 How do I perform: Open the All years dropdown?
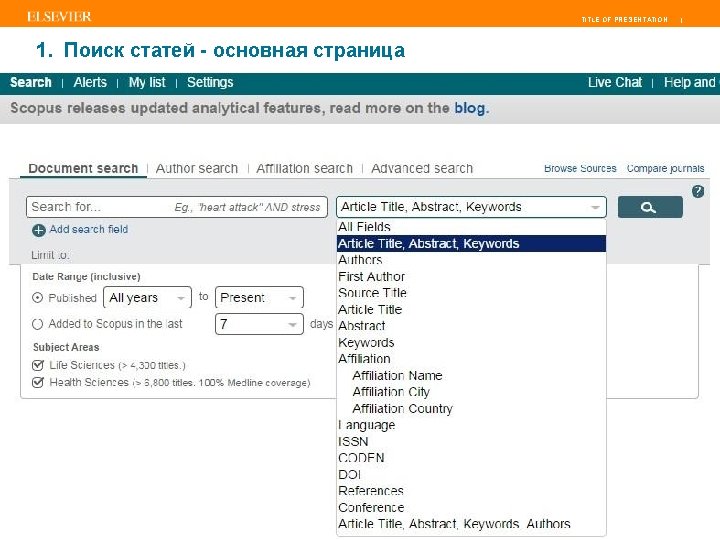147,298
